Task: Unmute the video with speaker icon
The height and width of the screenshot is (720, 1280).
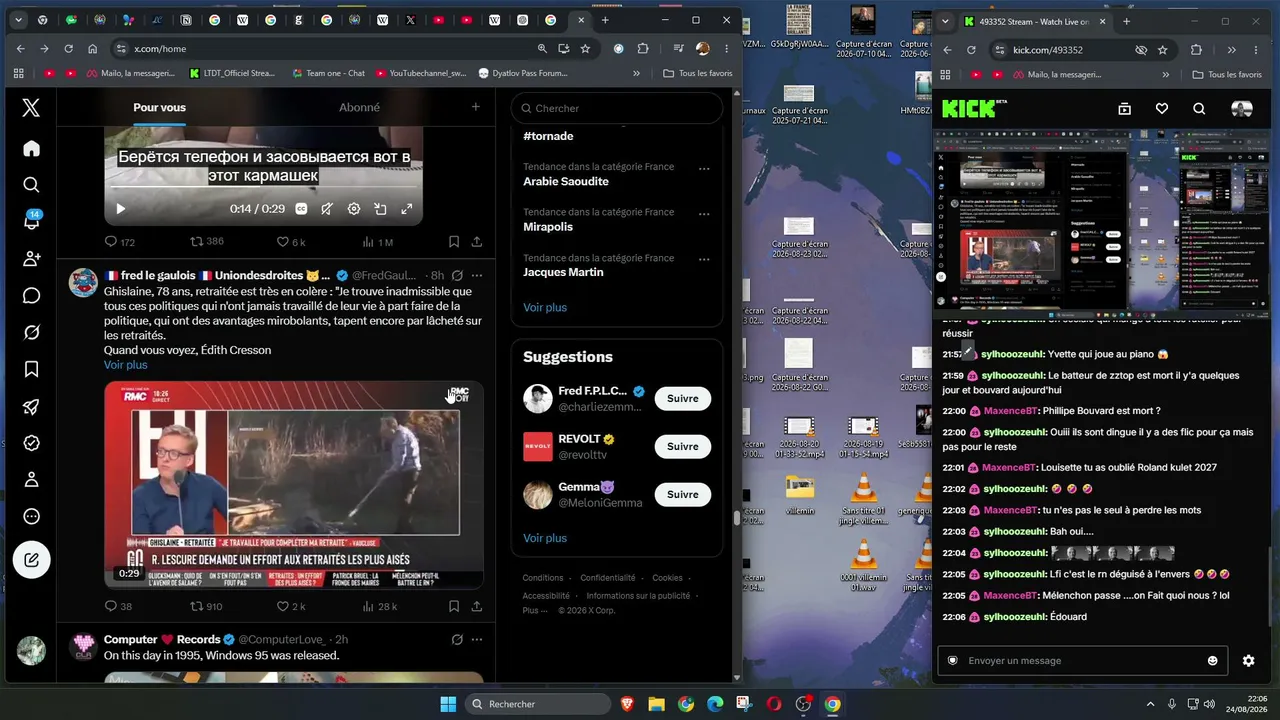Action: 327,209
